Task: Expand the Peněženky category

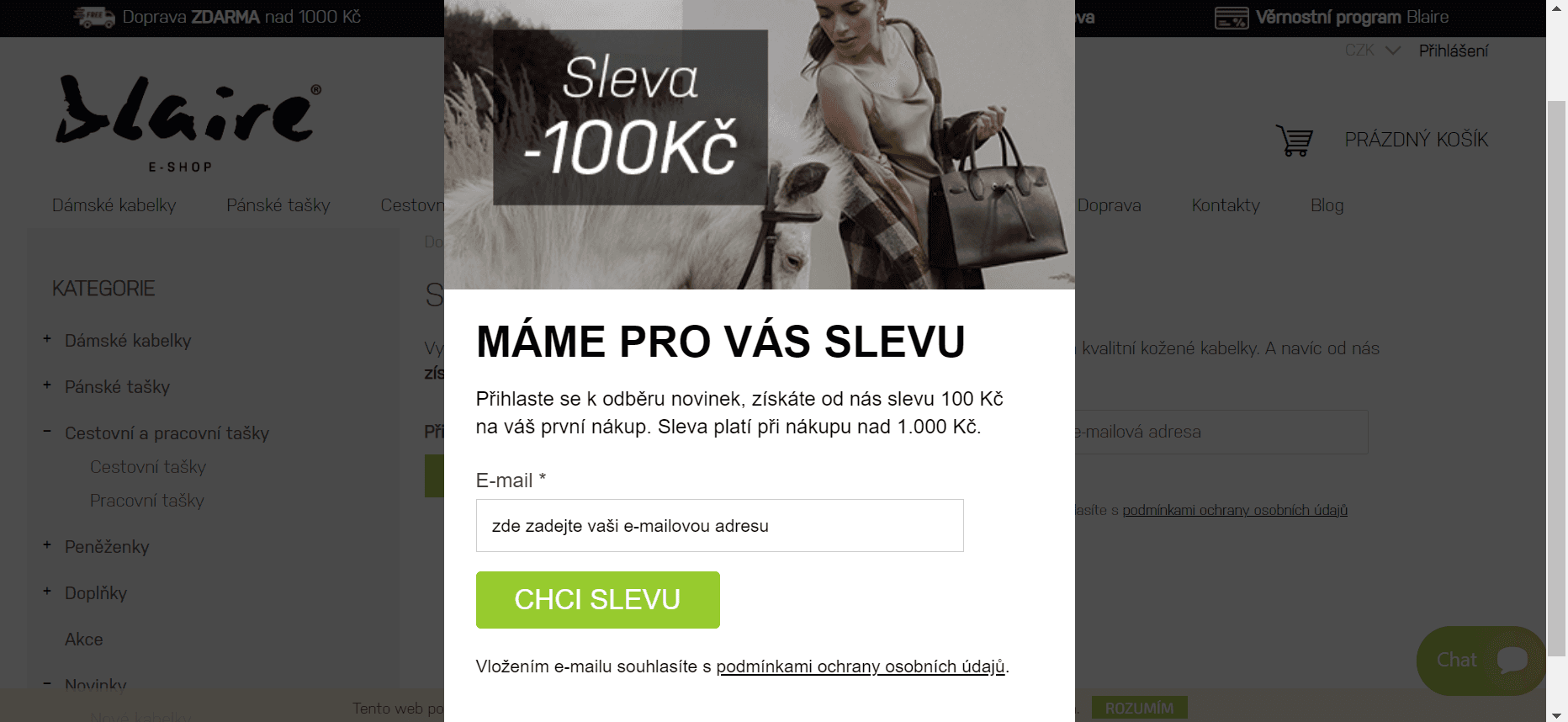Action: click(47, 544)
